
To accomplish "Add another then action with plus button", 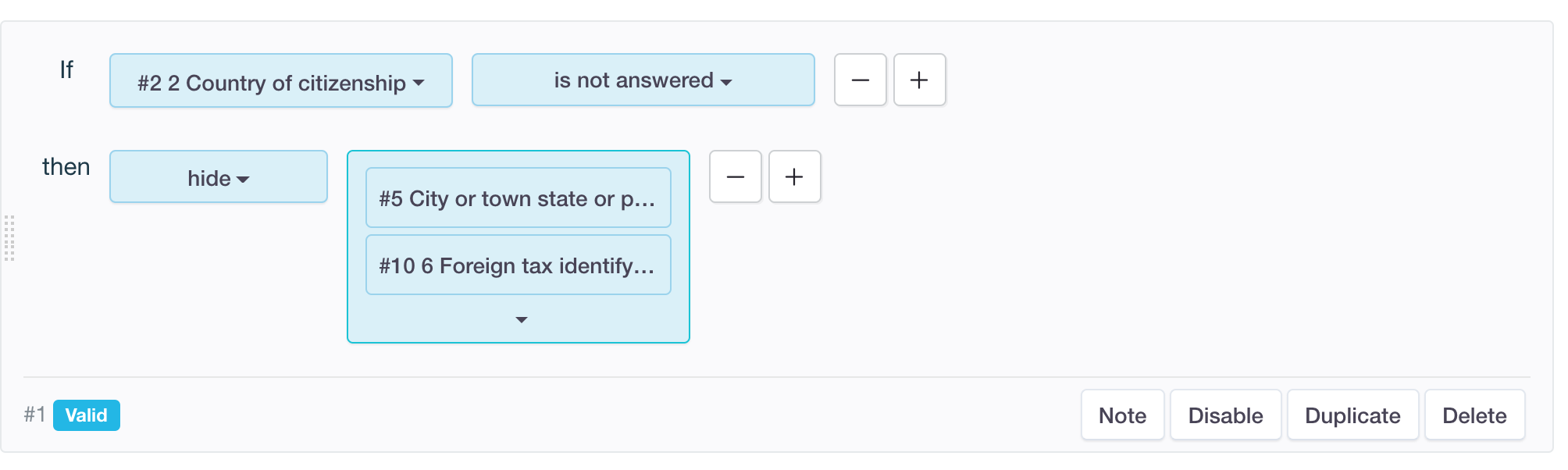I will pyautogui.click(x=794, y=176).
